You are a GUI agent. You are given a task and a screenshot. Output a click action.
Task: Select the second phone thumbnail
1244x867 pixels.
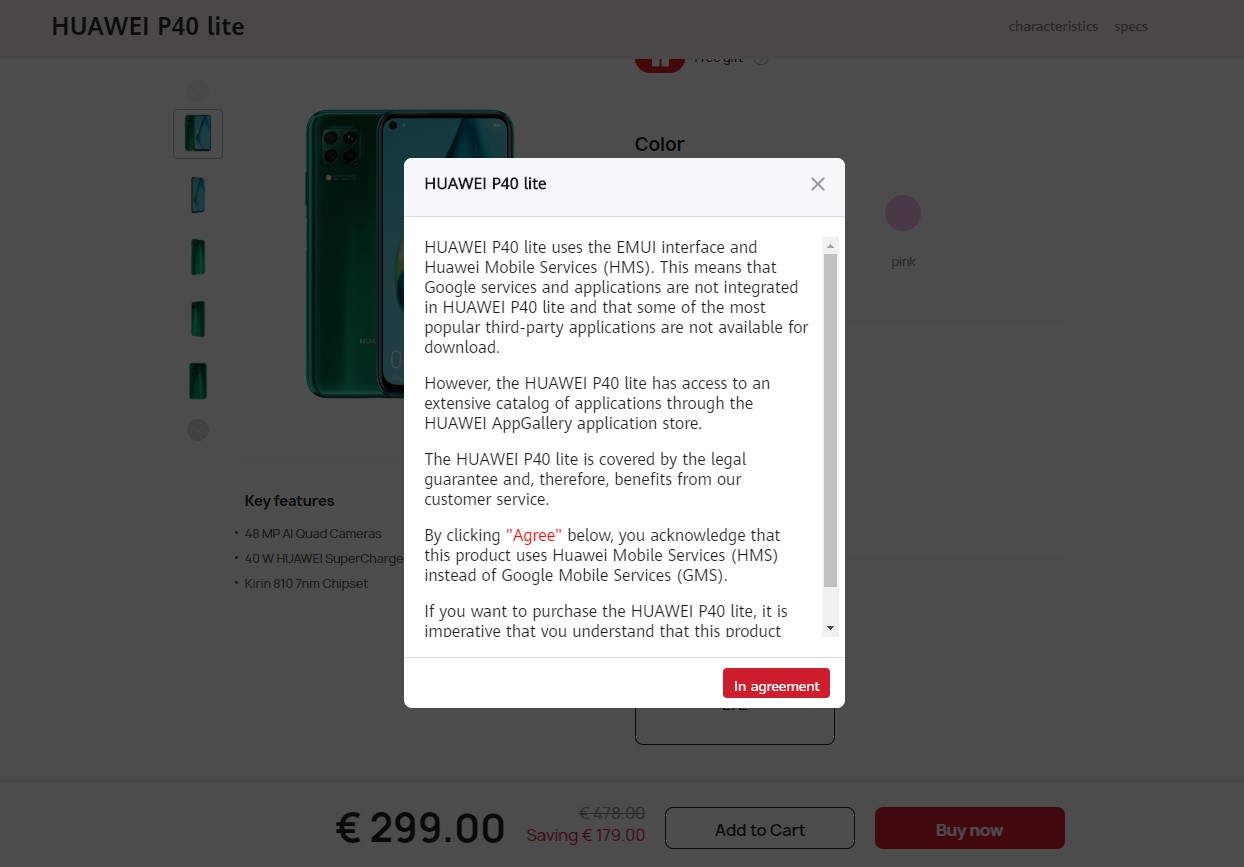pyautogui.click(x=198, y=195)
